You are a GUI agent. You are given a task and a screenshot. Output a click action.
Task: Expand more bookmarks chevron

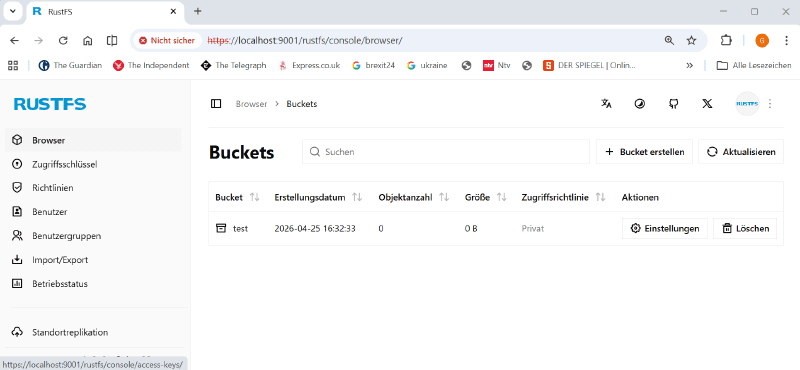[689, 65]
